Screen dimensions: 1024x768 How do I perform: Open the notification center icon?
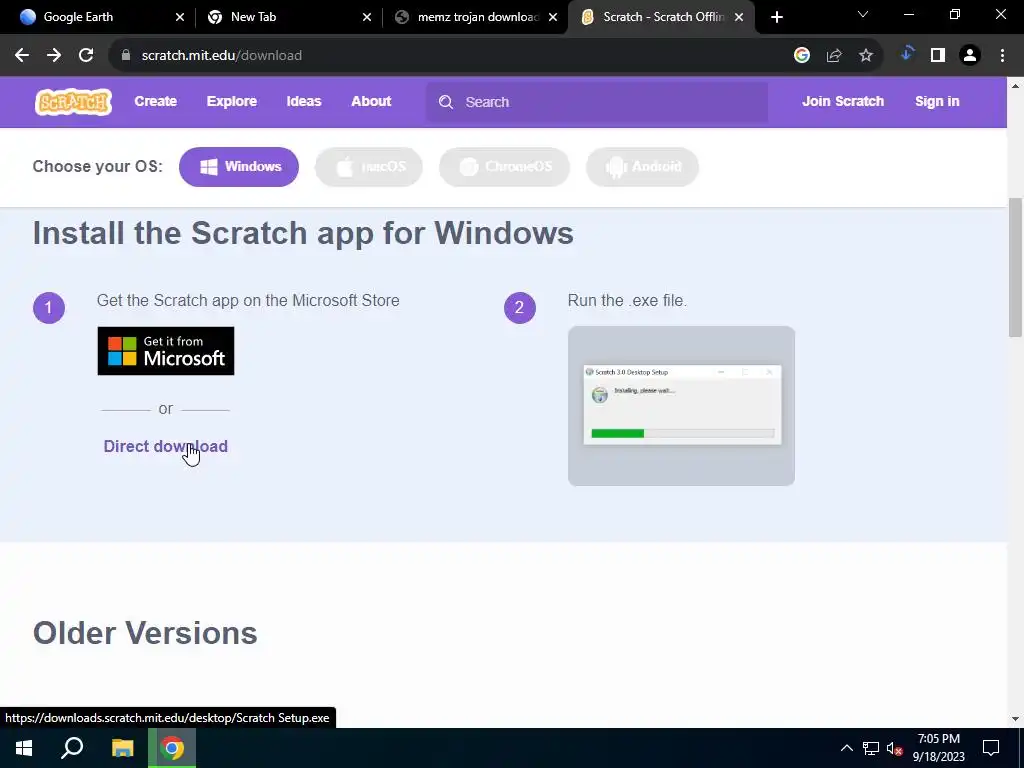point(991,748)
